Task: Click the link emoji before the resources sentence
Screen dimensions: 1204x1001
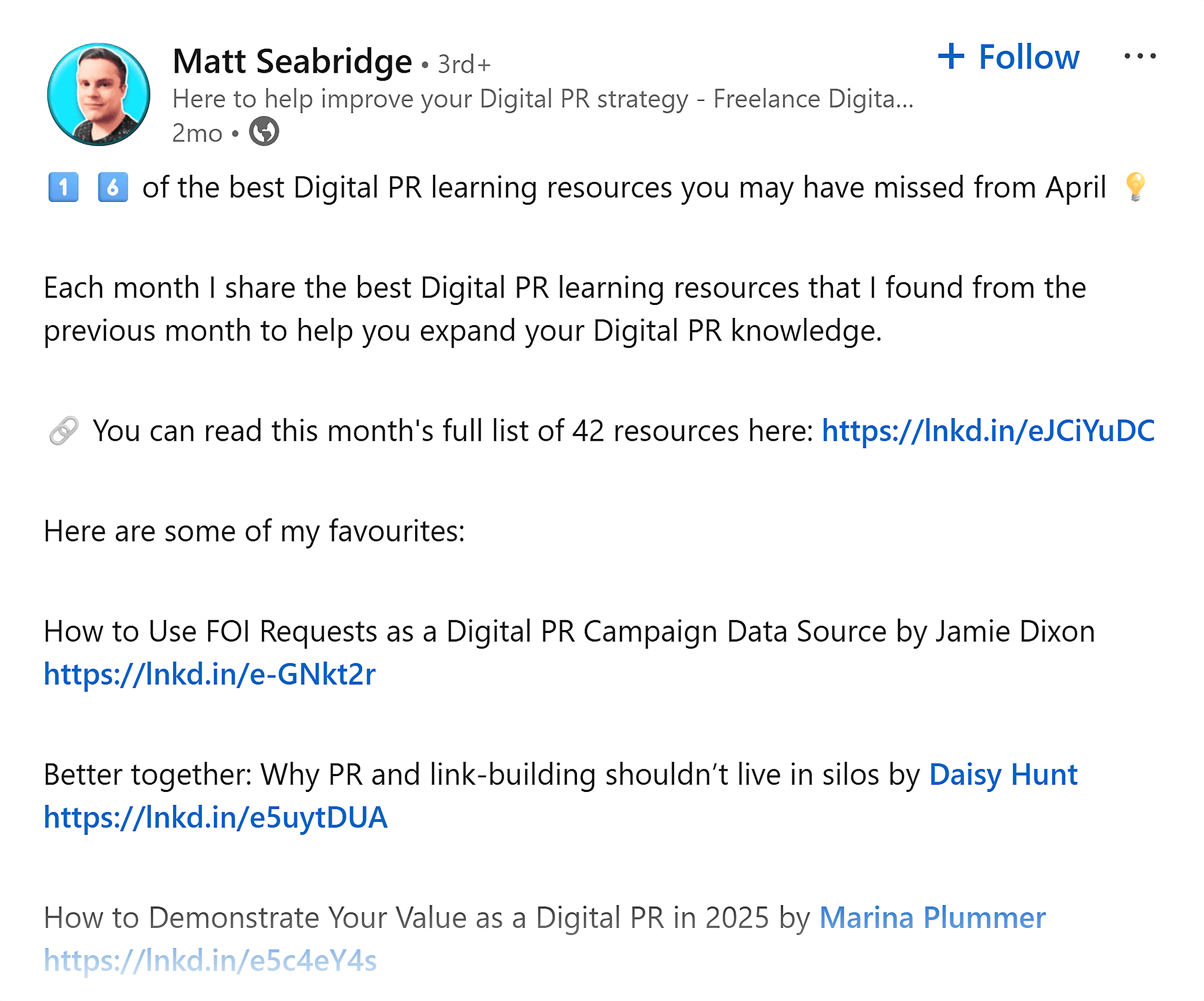Action: [65, 430]
